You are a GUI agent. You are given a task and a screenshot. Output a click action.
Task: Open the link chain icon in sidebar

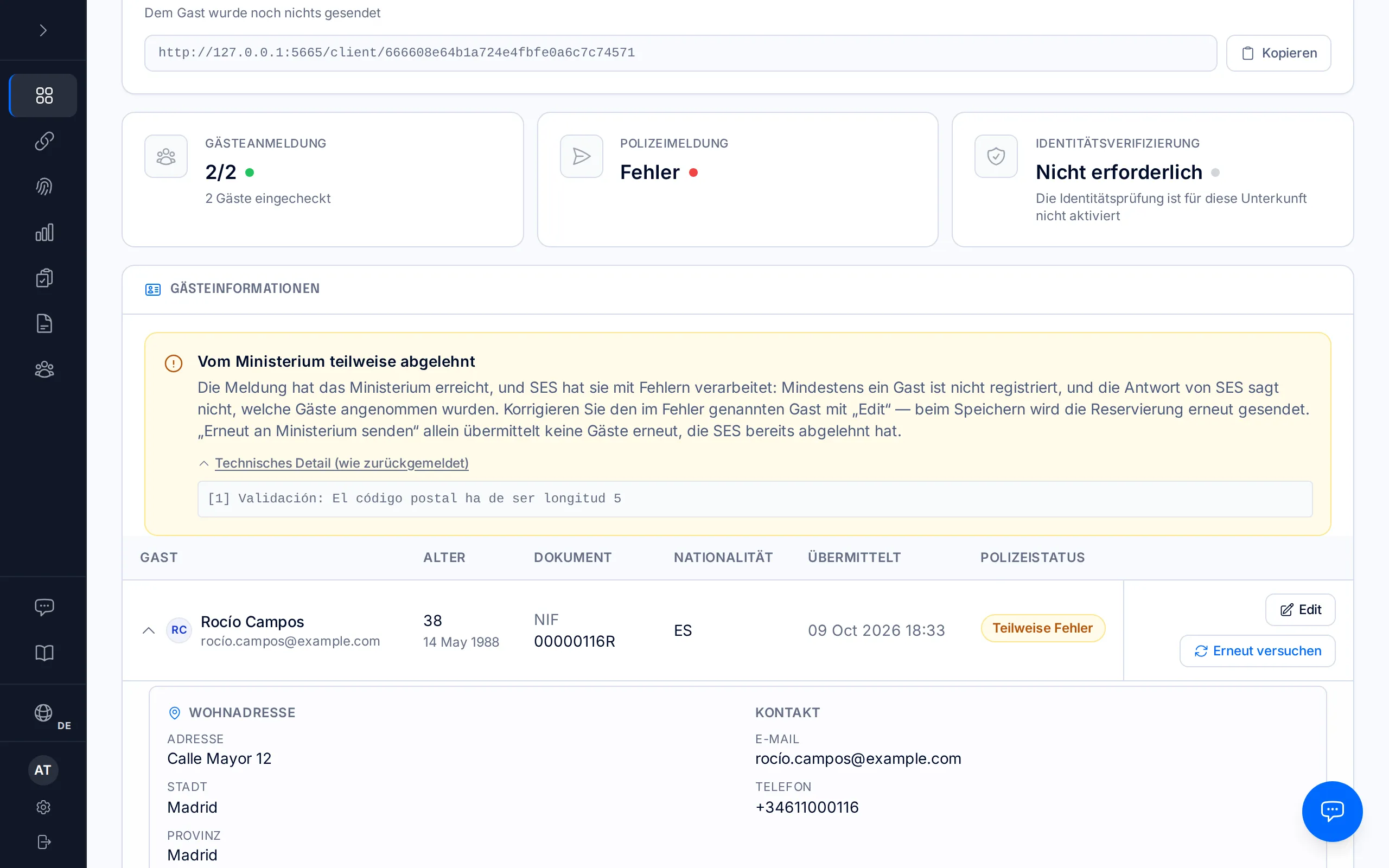pos(43,141)
